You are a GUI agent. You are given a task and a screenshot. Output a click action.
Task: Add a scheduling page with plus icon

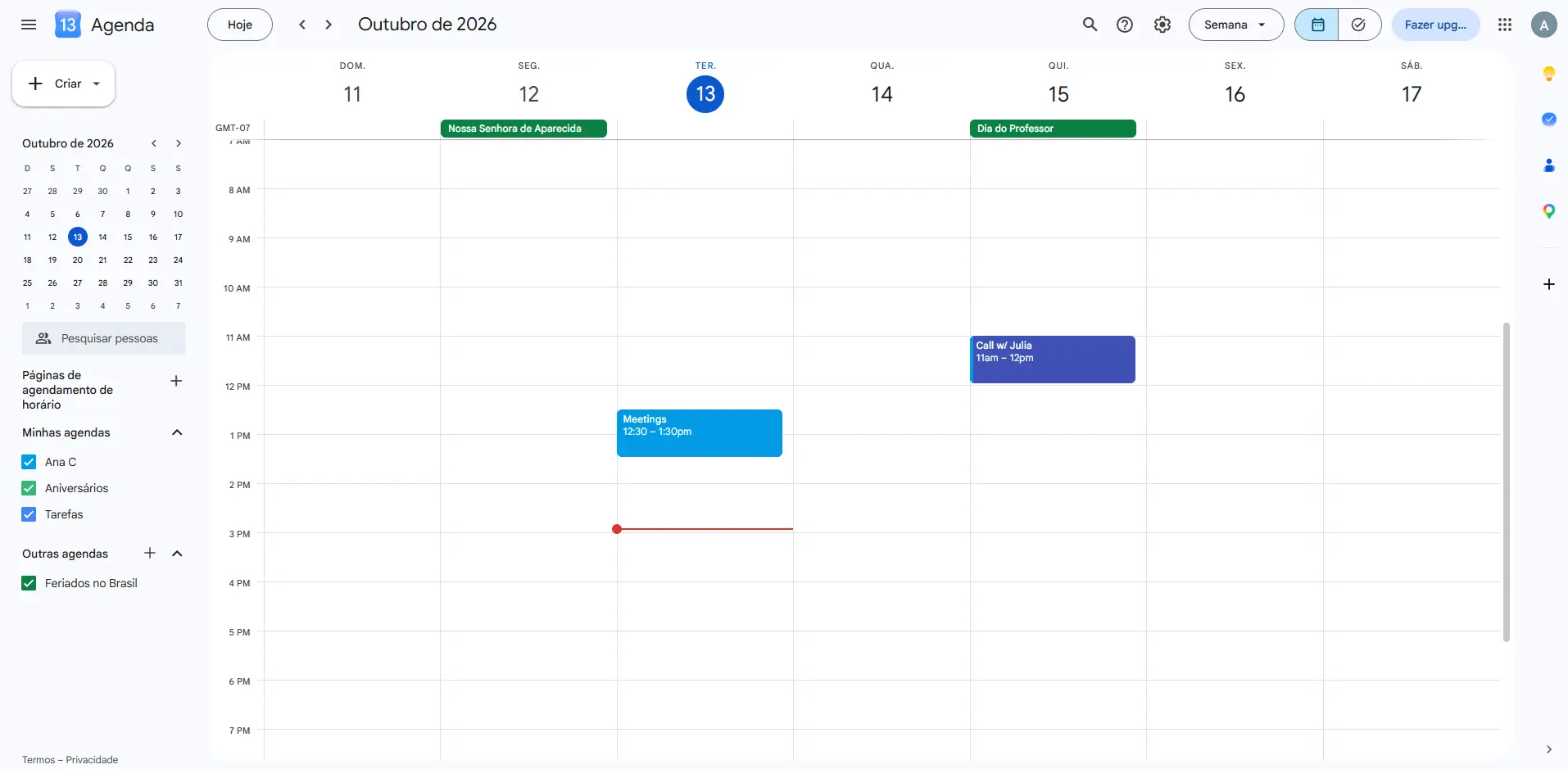[176, 381]
